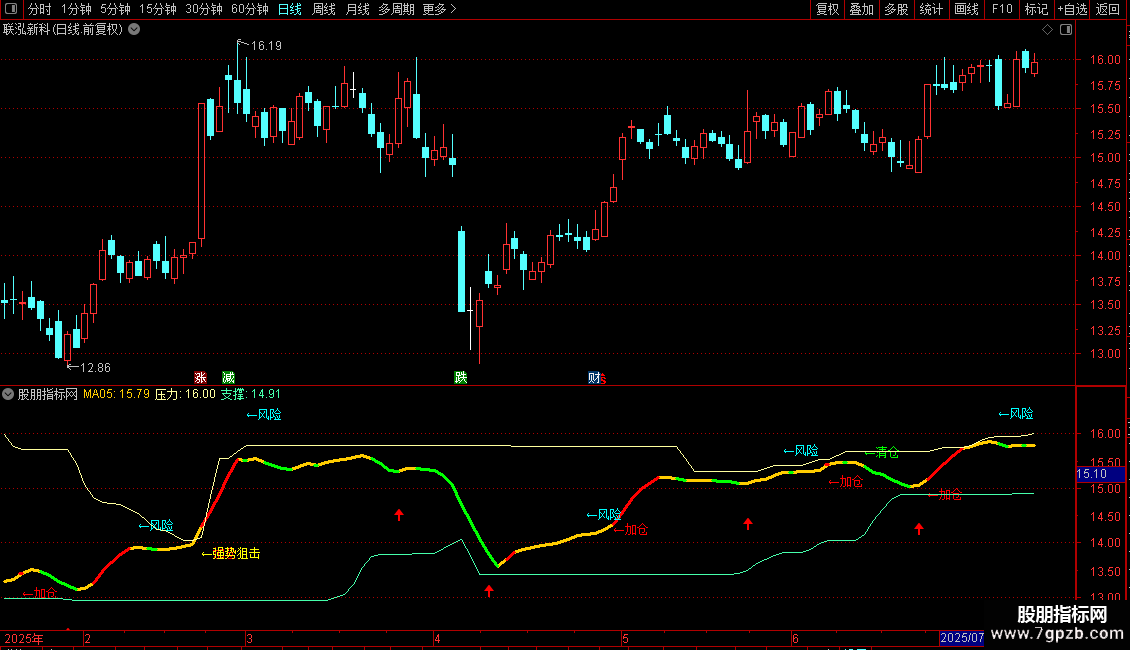1130x650 pixels.
Task: Open the 多股 multi-stock view
Action: pyautogui.click(x=897, y=9)
